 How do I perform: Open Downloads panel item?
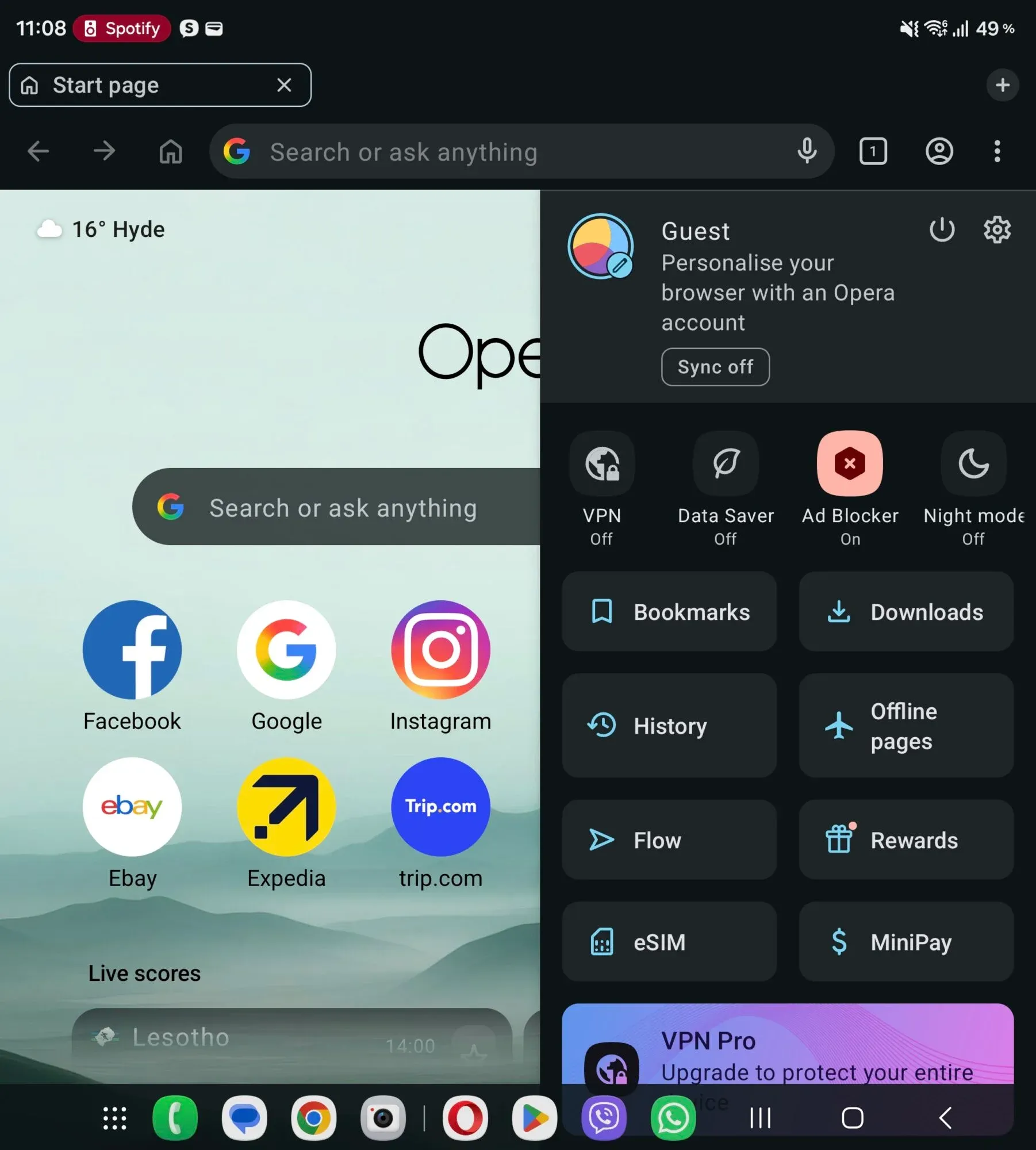pos(906,612)
